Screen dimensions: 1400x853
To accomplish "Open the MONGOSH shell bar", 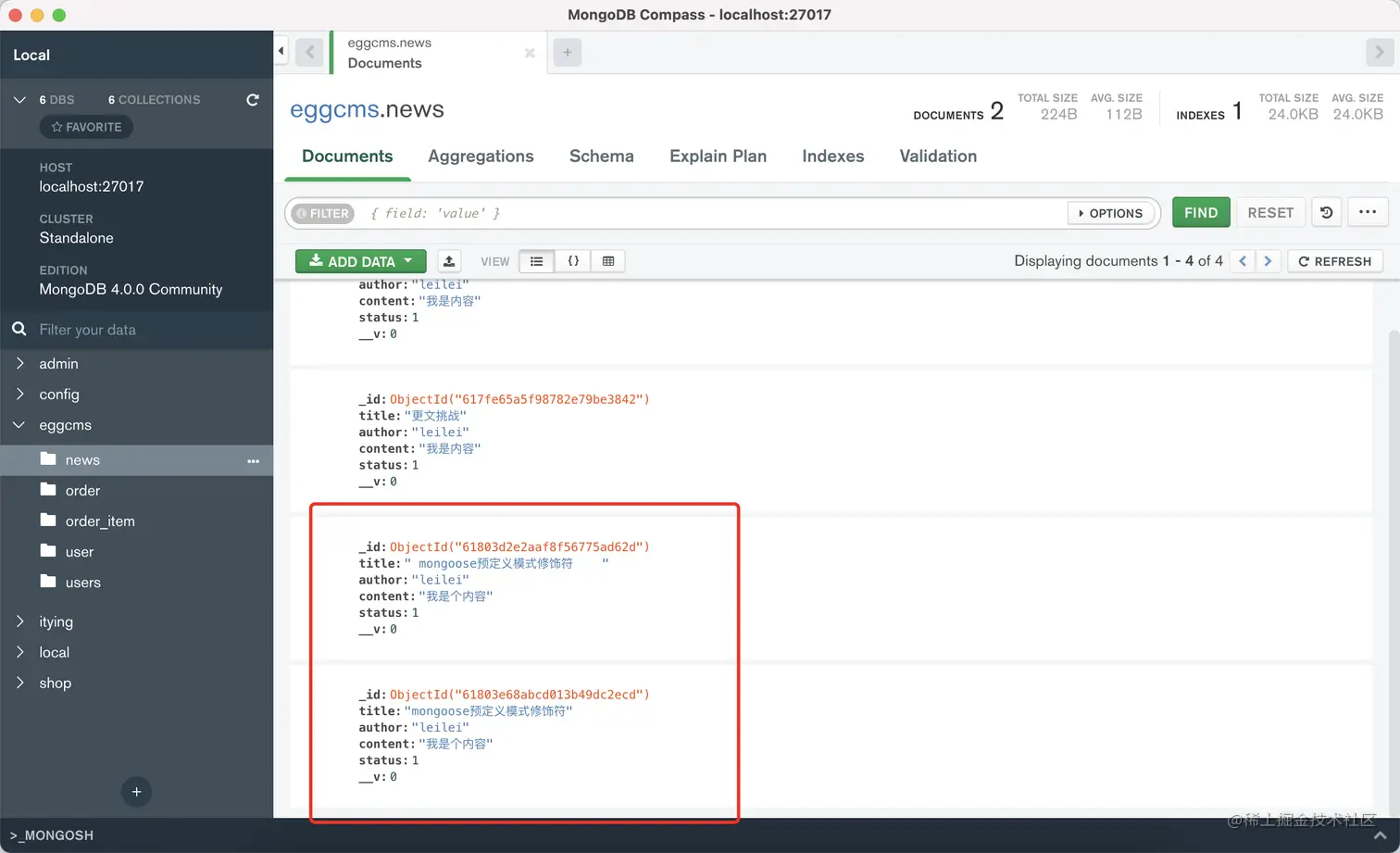I will click(x=699, y=835).
